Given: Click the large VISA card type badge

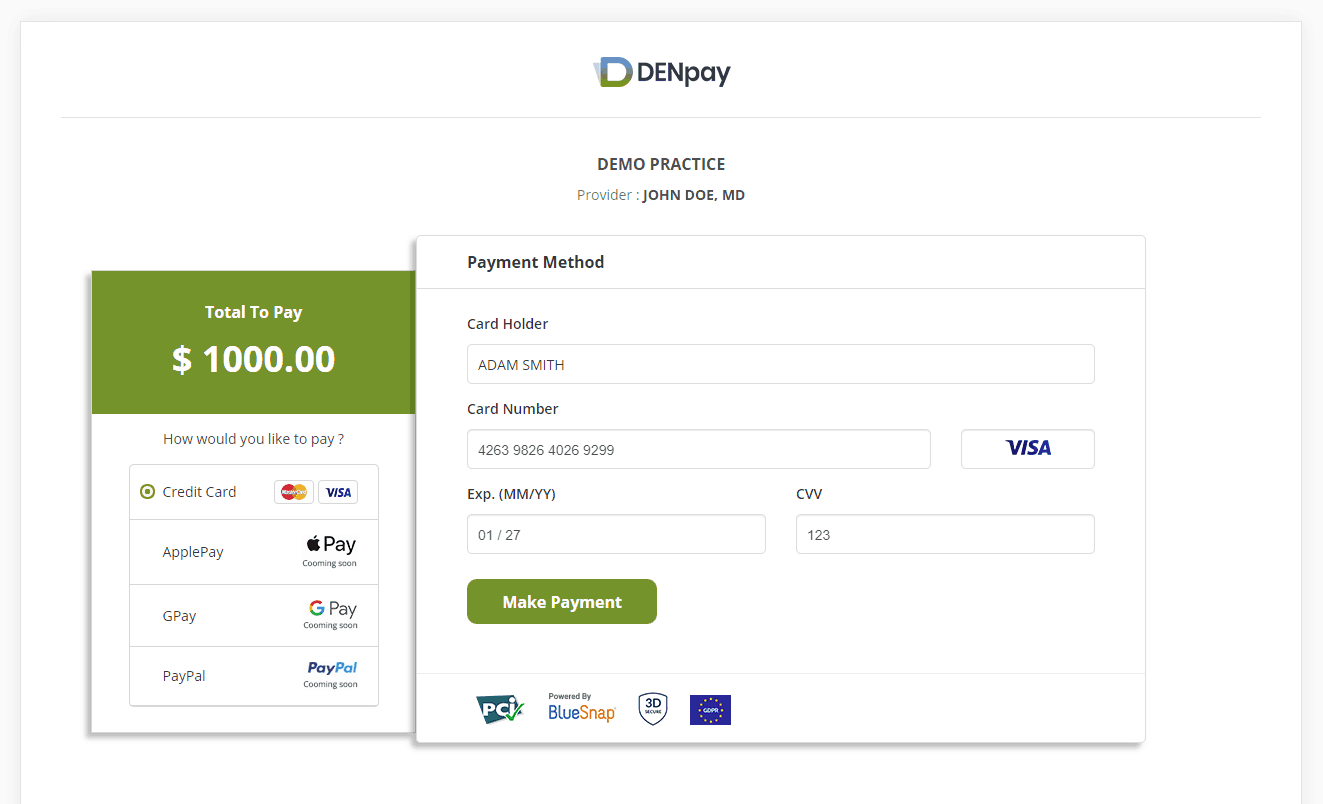Looking at the screenshot, I should pos(1028,449).
